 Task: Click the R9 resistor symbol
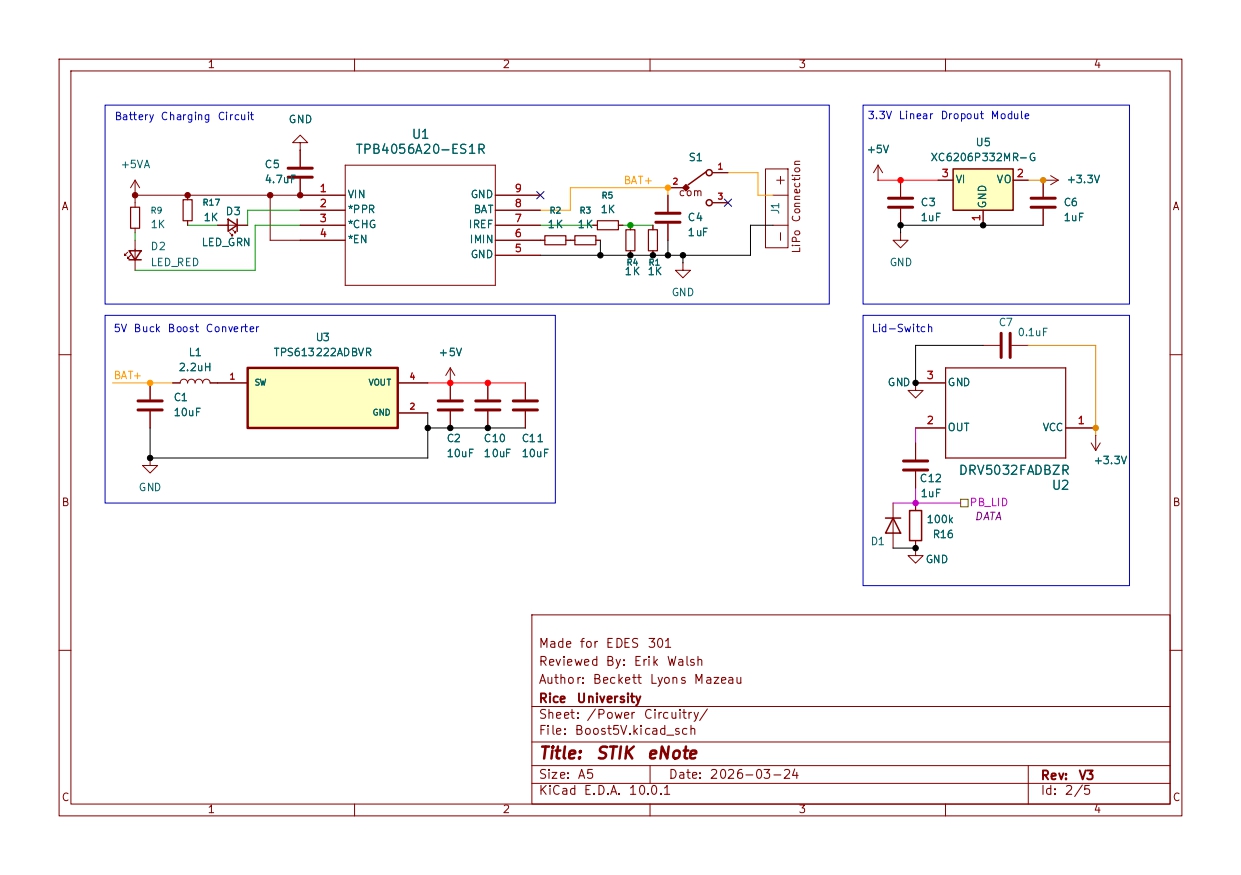(135, 218)
